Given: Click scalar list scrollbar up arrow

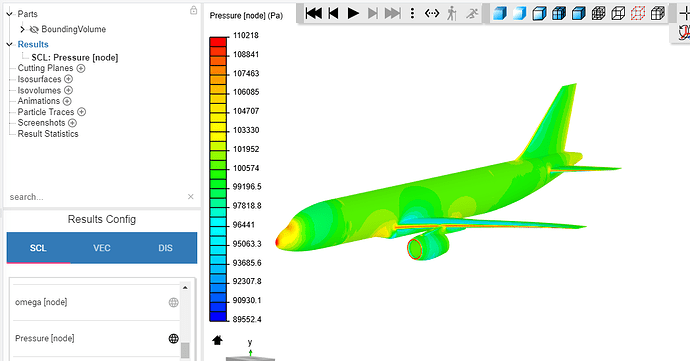Looking at the screenshot, I should point(185,287).
